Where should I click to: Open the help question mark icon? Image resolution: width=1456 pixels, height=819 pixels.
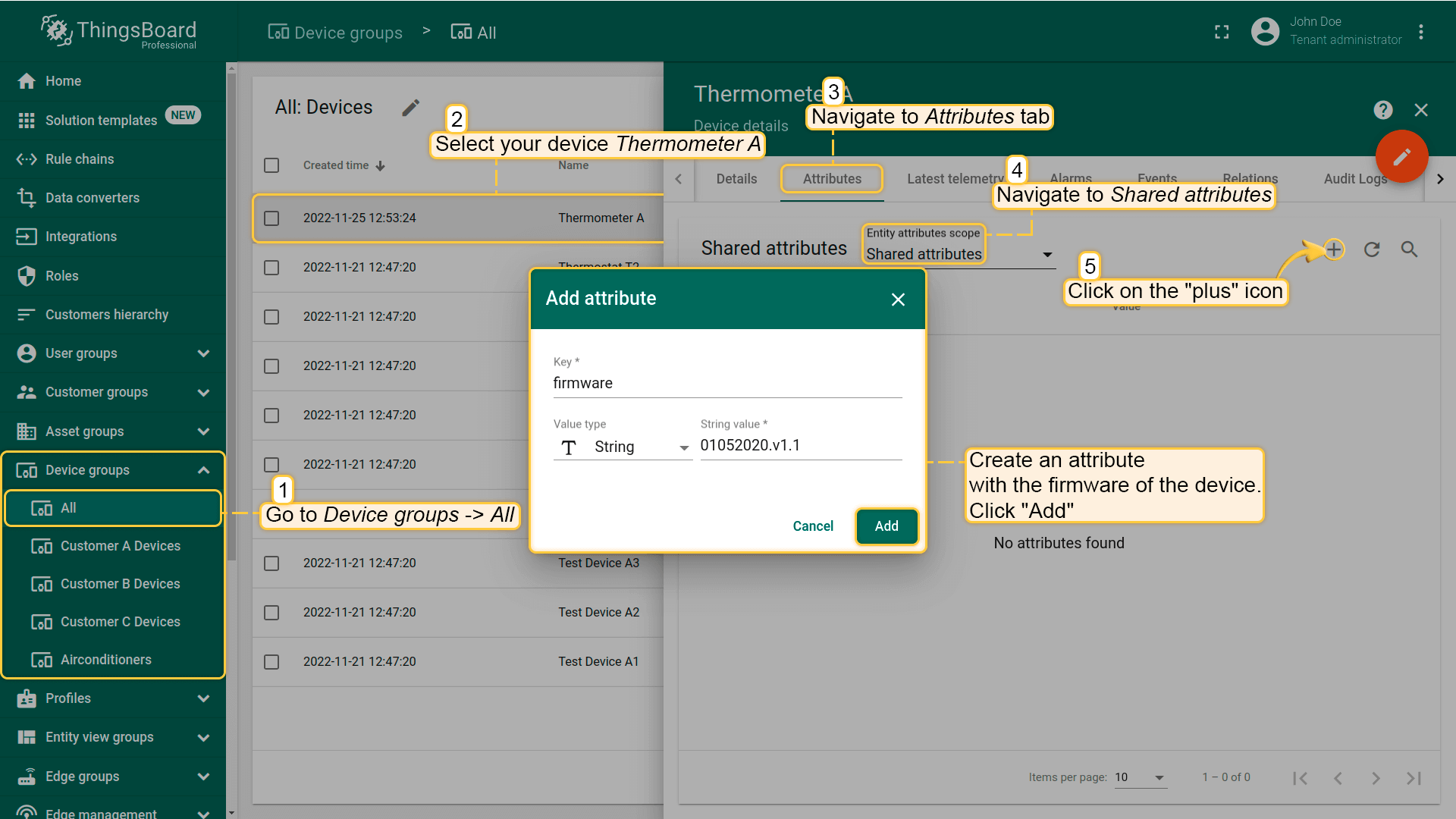click(x=1383, y=111)
